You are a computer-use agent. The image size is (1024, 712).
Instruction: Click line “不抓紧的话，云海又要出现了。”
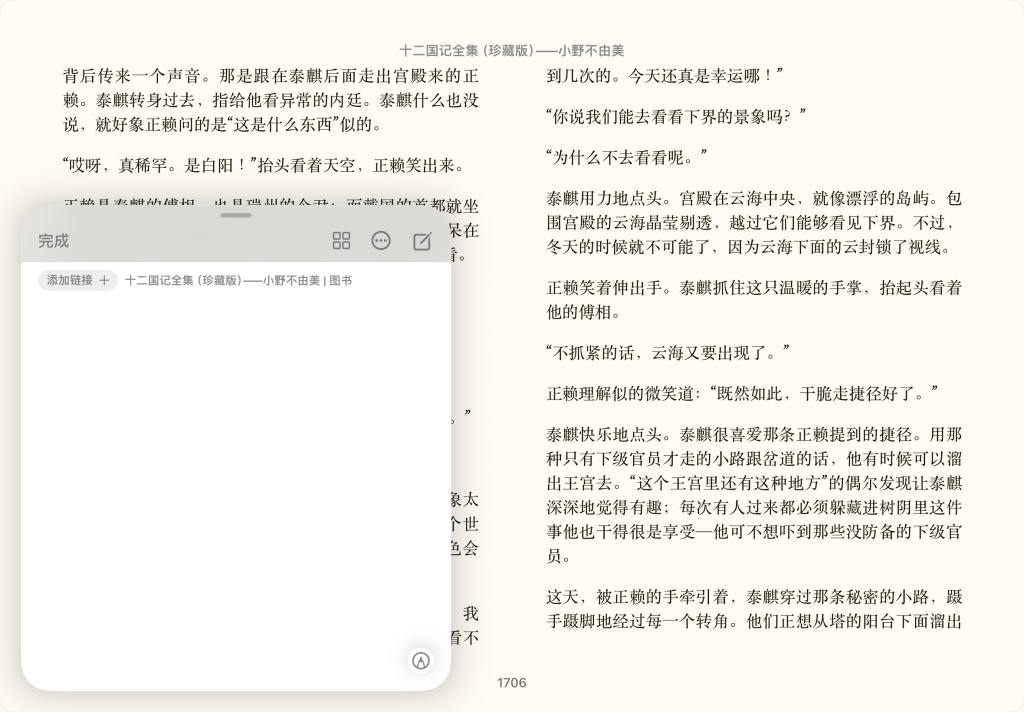tap(668, 353)
